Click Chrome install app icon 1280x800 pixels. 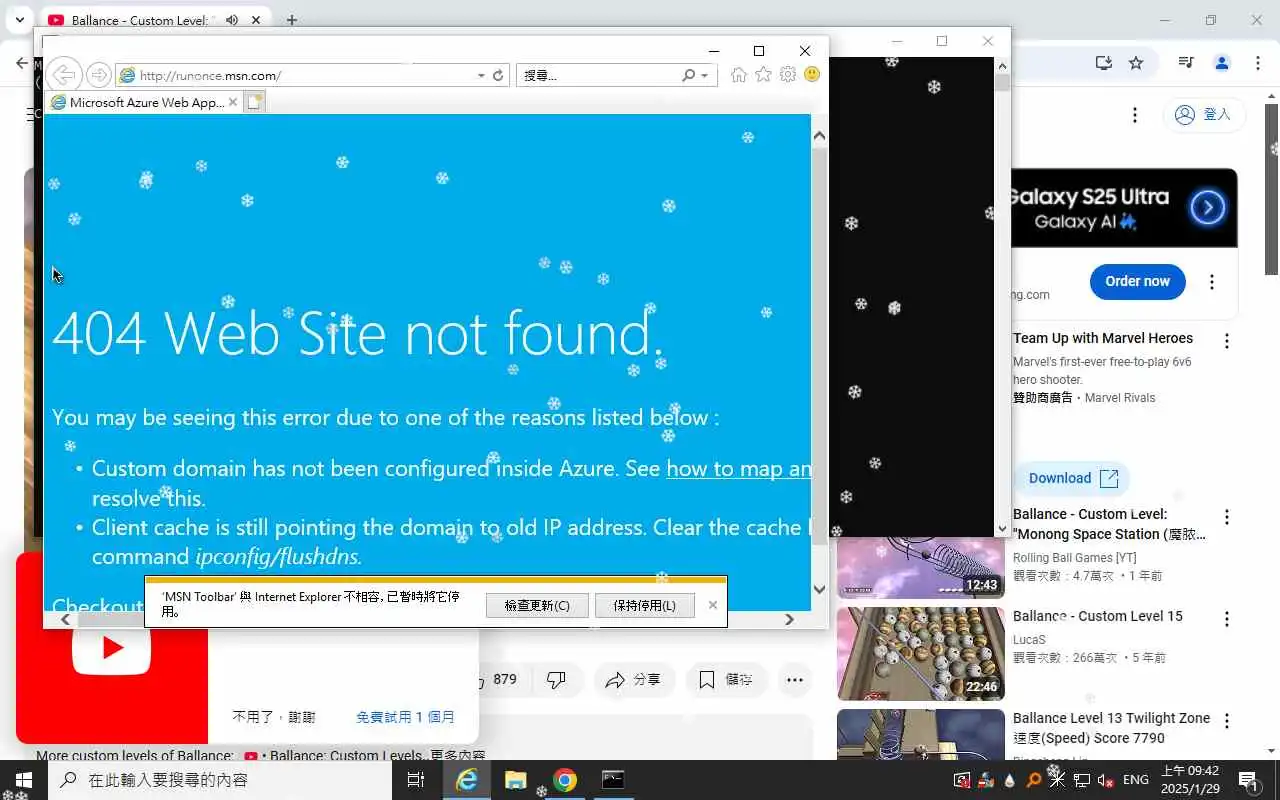[x=1103, y=62]
